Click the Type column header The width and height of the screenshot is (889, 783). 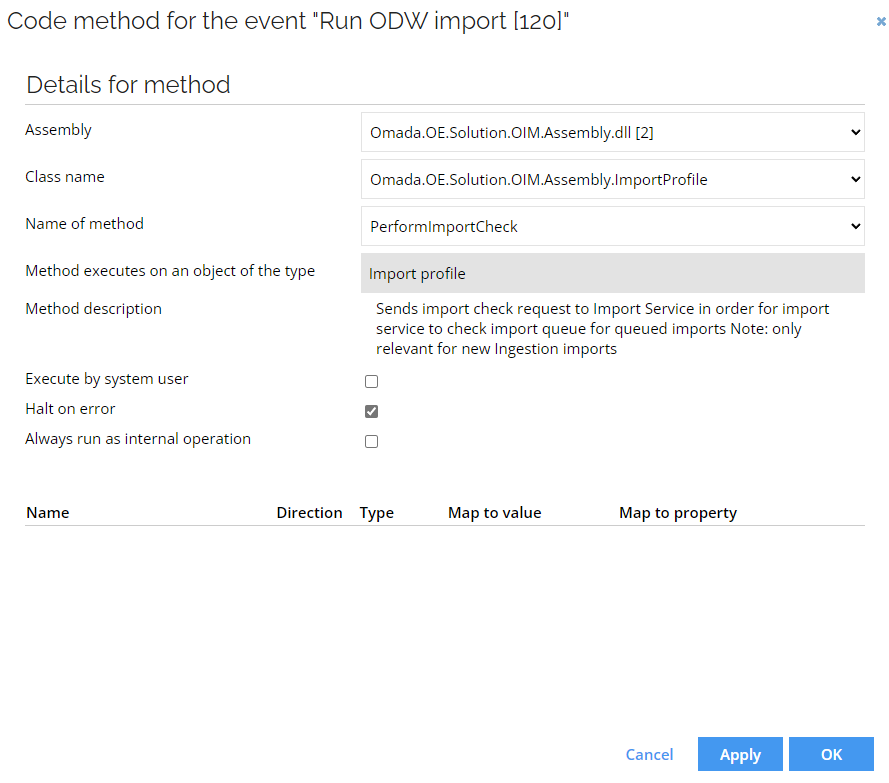tap(376, 513)
